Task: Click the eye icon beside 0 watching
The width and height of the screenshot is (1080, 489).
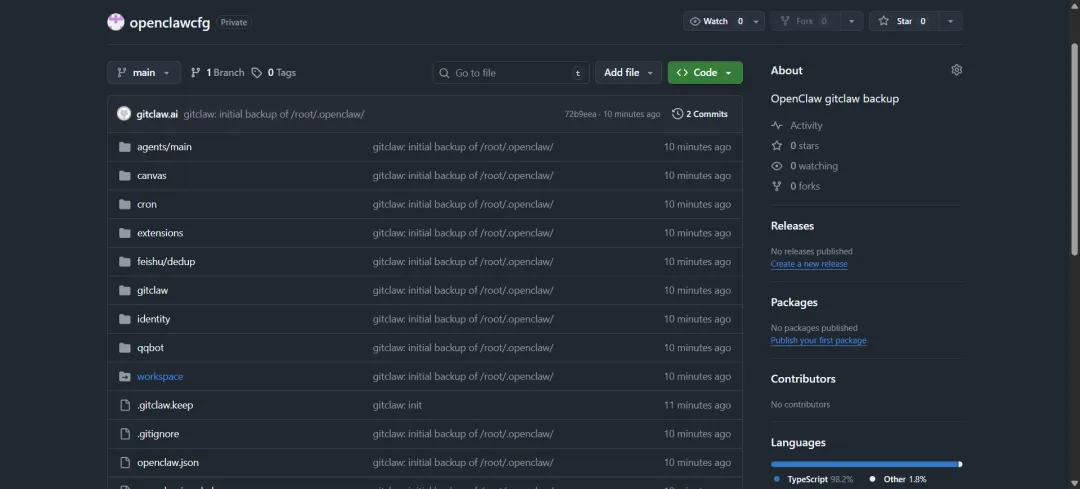Action: click(777, 166)
